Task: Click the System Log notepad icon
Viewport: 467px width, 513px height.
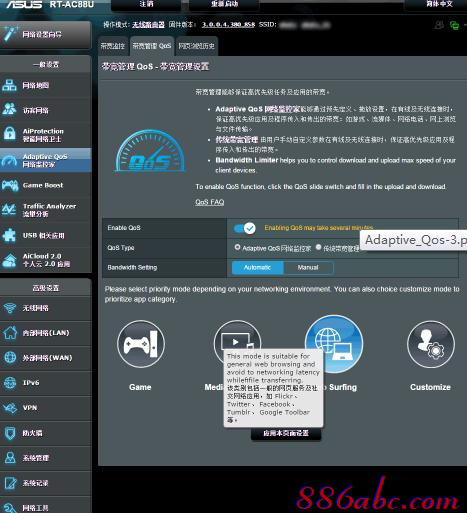Action: pyautogui.click(x=10, y=483)
